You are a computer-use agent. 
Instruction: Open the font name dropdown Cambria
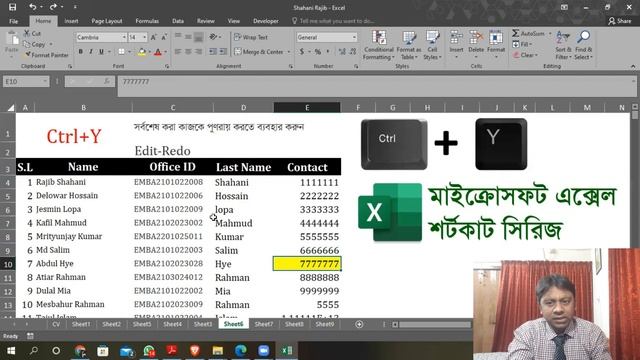click(124, 37)
